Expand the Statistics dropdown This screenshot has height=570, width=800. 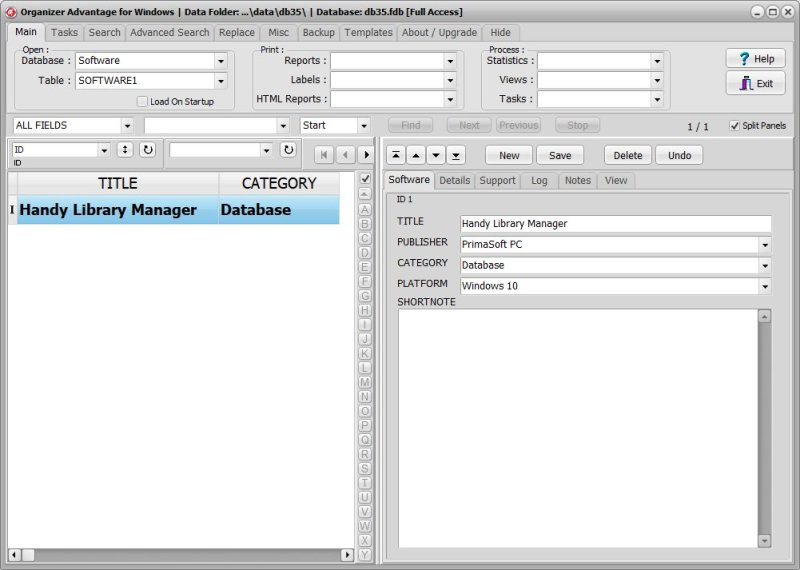coord(657,61)
